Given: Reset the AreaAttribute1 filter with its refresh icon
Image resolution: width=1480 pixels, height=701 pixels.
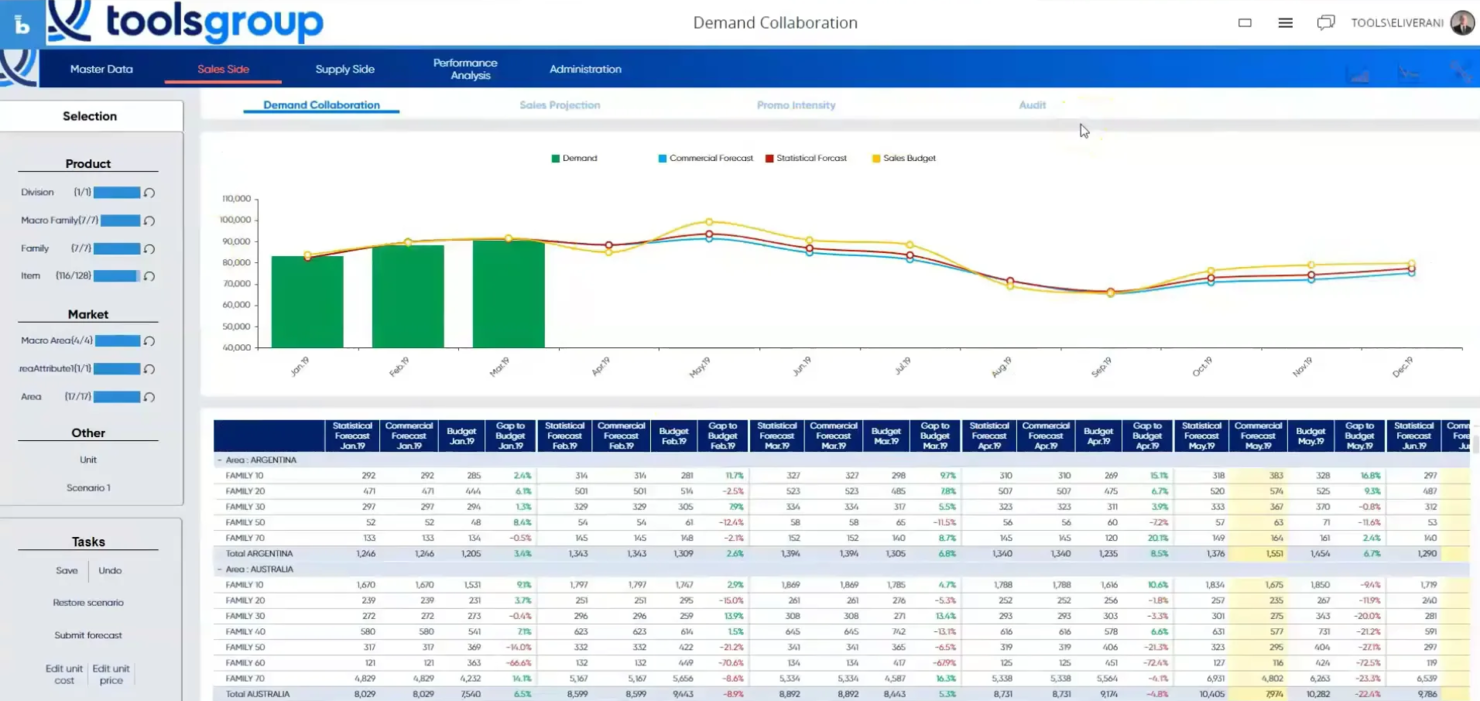Looking at the screenshot, I should point(149,369).
